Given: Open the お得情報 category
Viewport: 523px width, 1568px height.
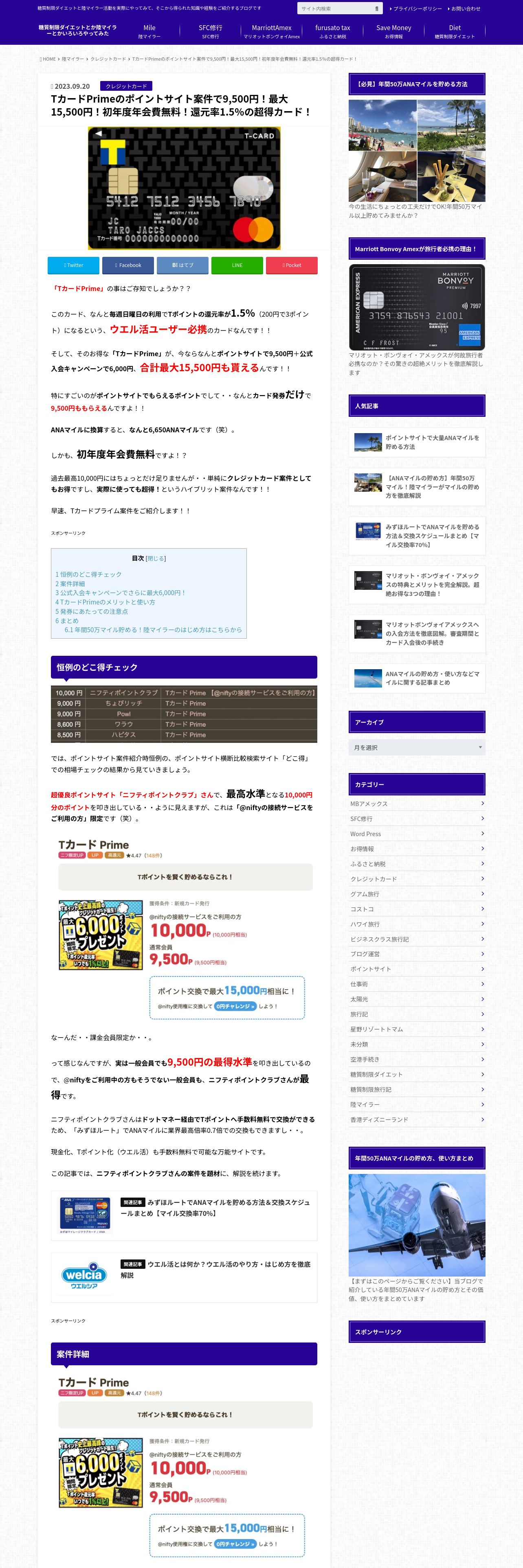Looking at the screenshot, I should 417,849.
